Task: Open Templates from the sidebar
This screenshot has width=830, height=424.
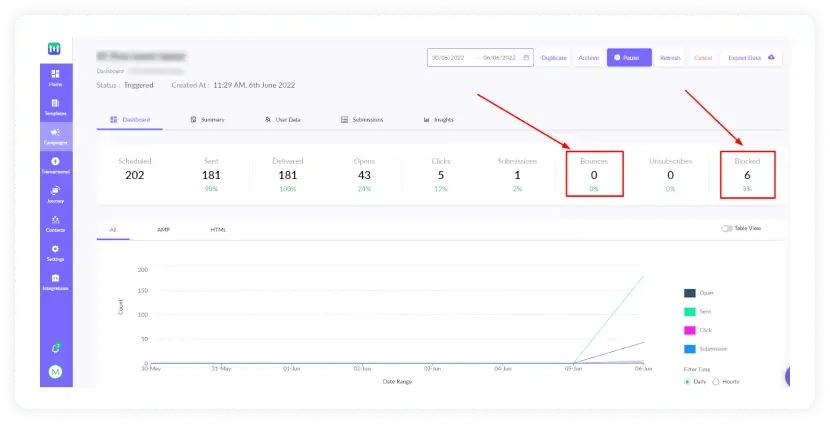Action: (x=55, y=106)
